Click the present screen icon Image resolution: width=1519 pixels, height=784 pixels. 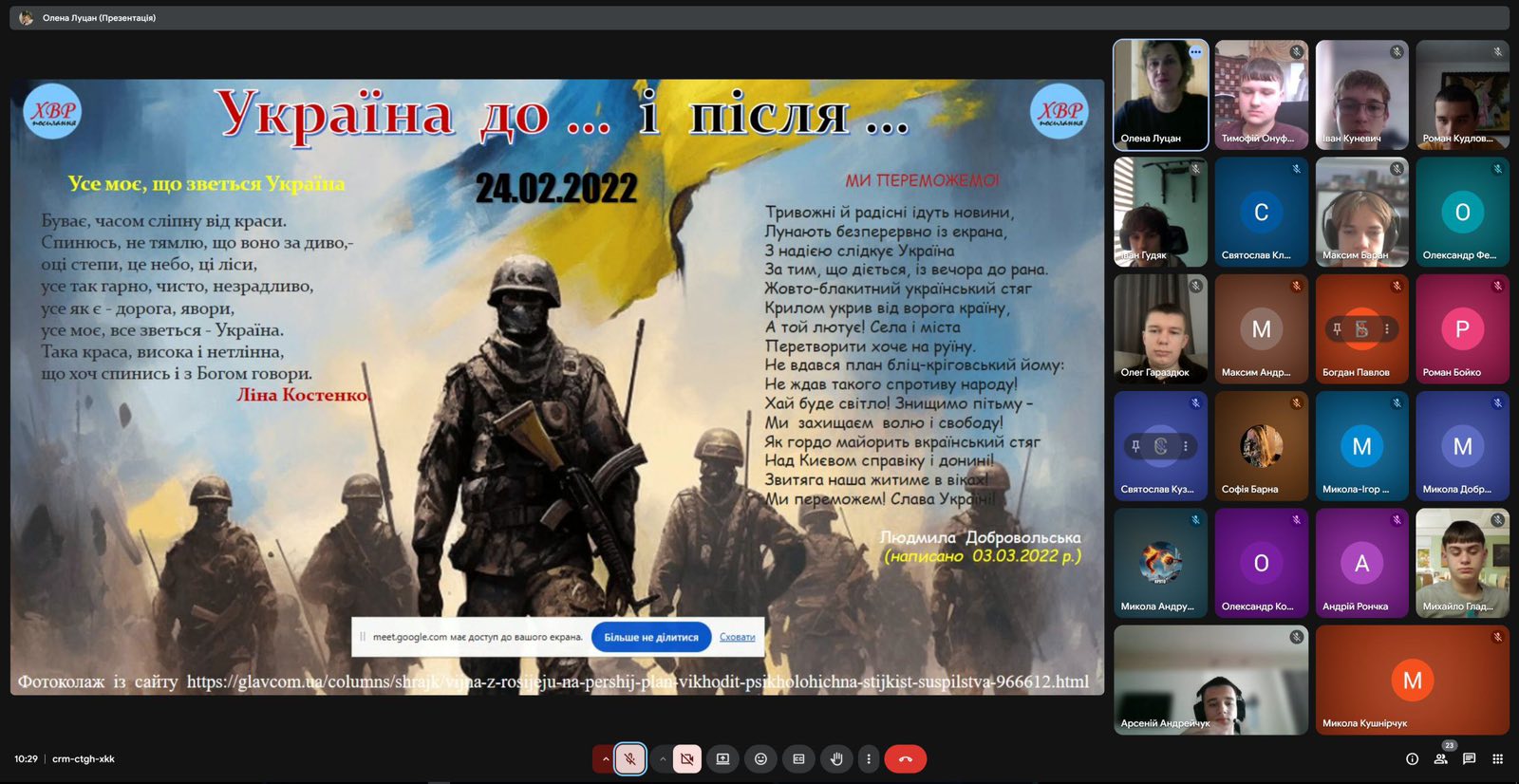click(722, 759)
